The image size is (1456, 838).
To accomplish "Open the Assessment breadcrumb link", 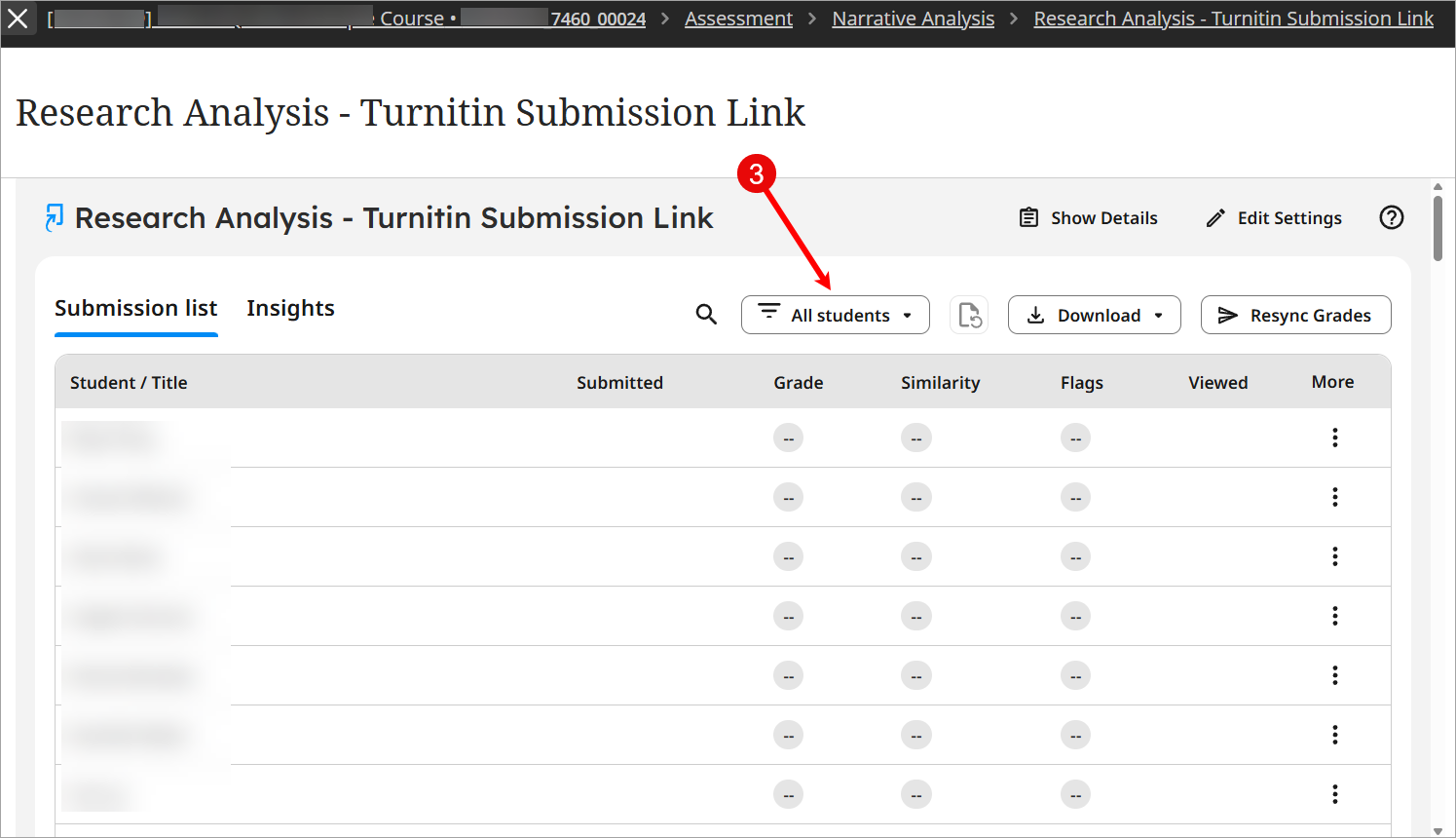I will tap(738, 19).
